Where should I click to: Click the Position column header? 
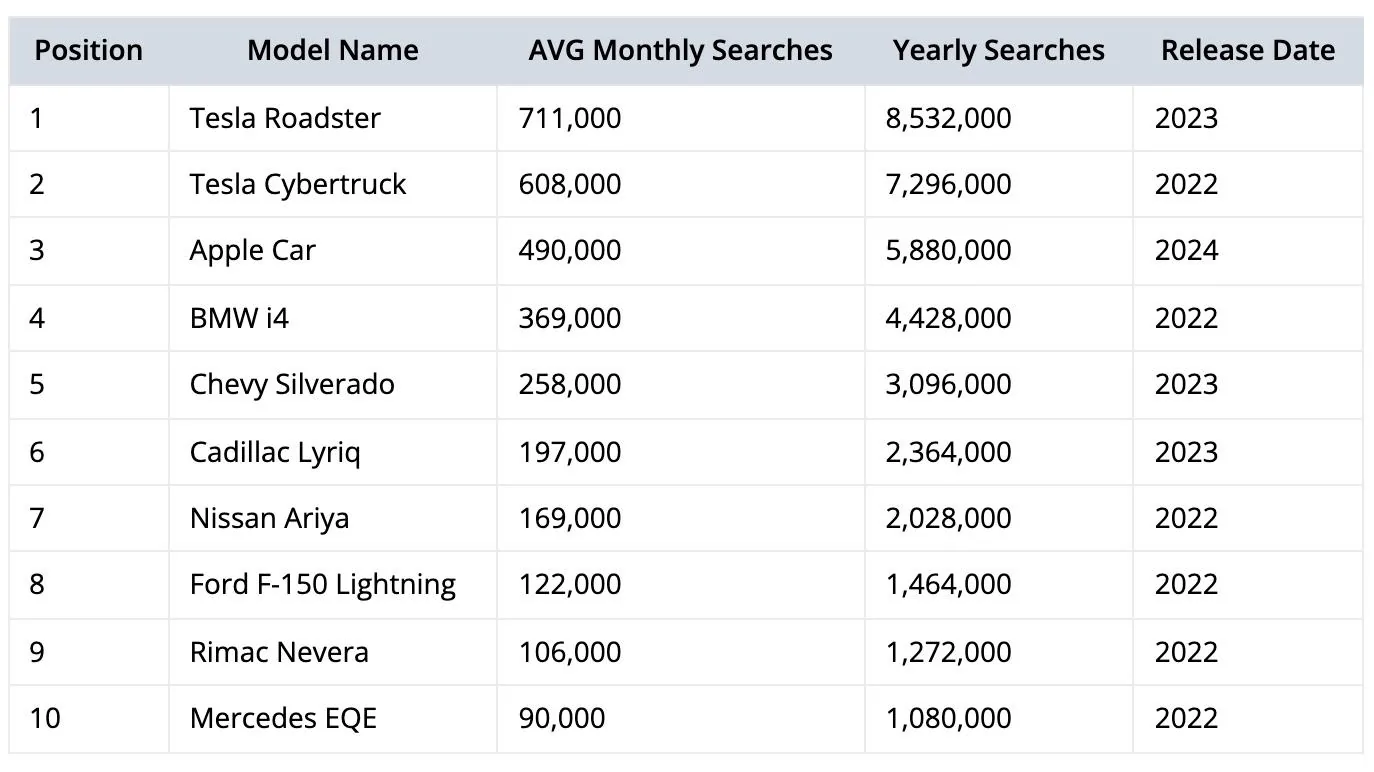click(89, 50)
